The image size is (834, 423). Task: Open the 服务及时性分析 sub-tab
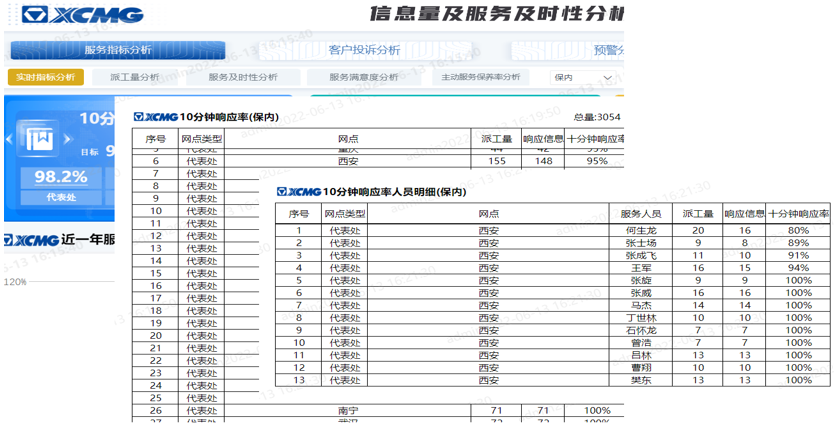point(243,77)
